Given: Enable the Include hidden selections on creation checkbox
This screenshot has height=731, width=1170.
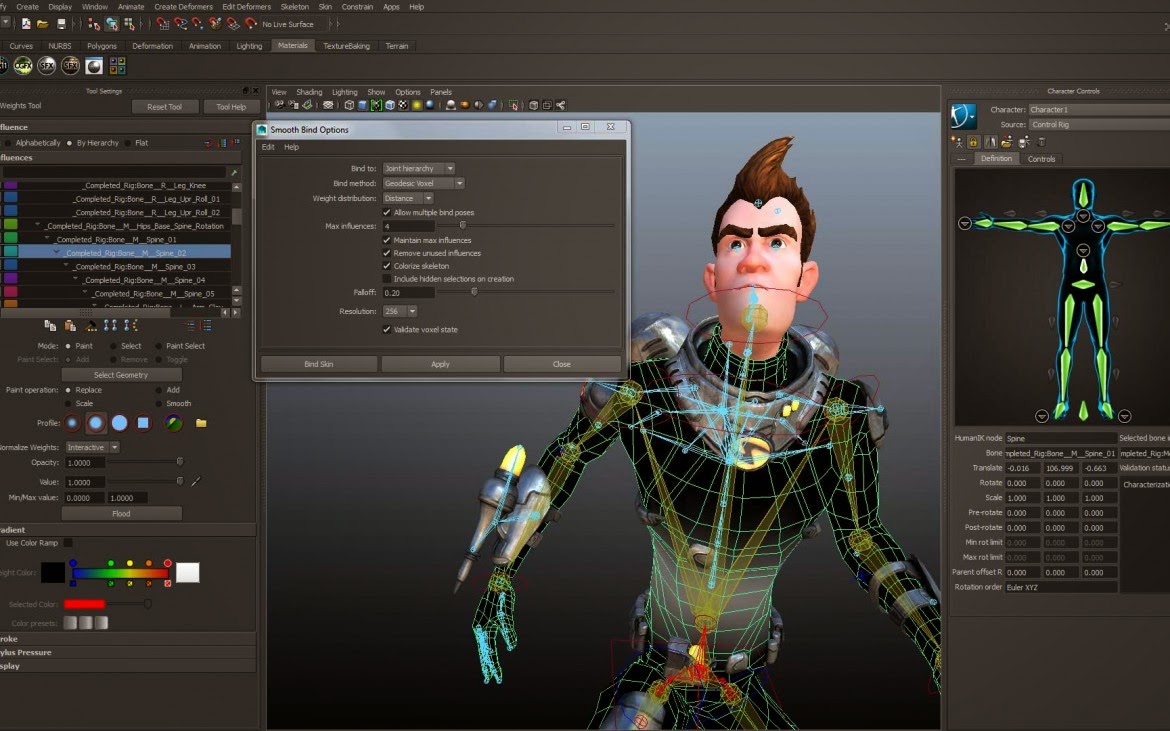Looking at the screenshot, I should tap(387, 279).
